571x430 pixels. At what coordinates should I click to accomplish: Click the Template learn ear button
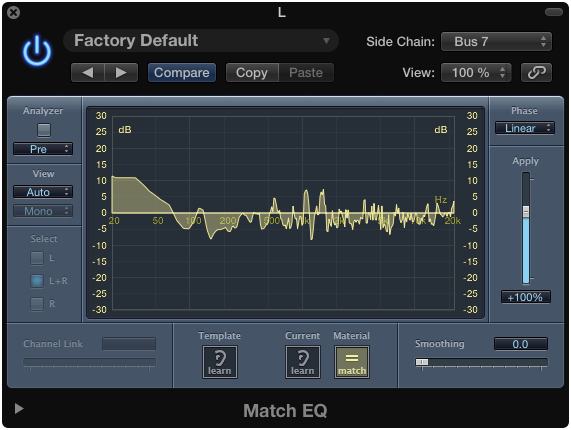point(220,362)
